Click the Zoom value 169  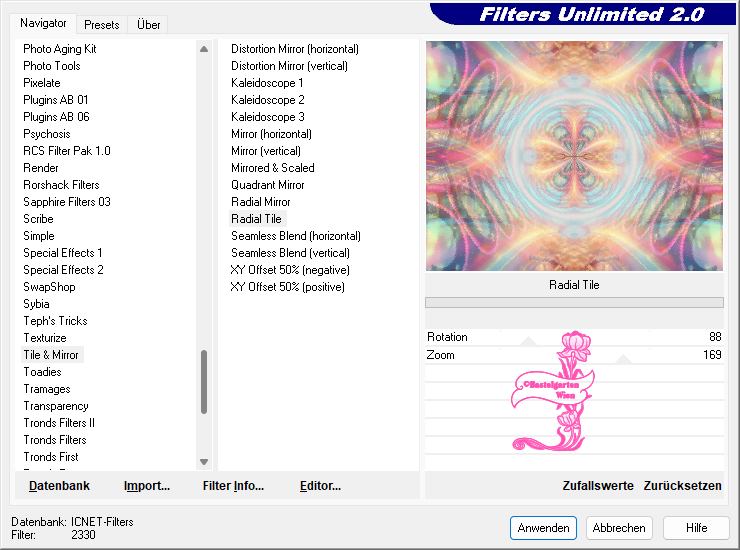point(712,355)
